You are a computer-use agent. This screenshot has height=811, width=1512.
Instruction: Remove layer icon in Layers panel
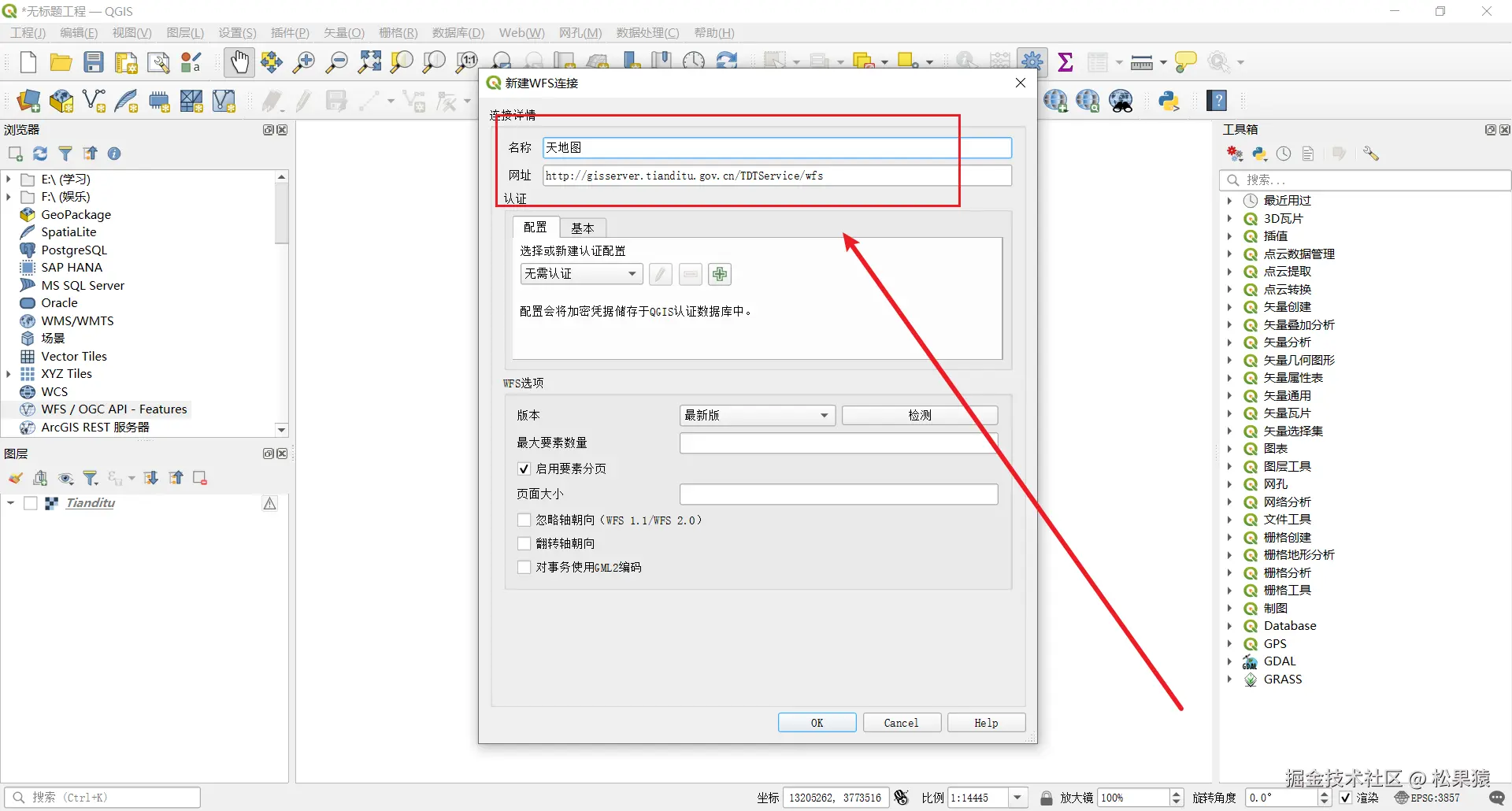(200, 478)
